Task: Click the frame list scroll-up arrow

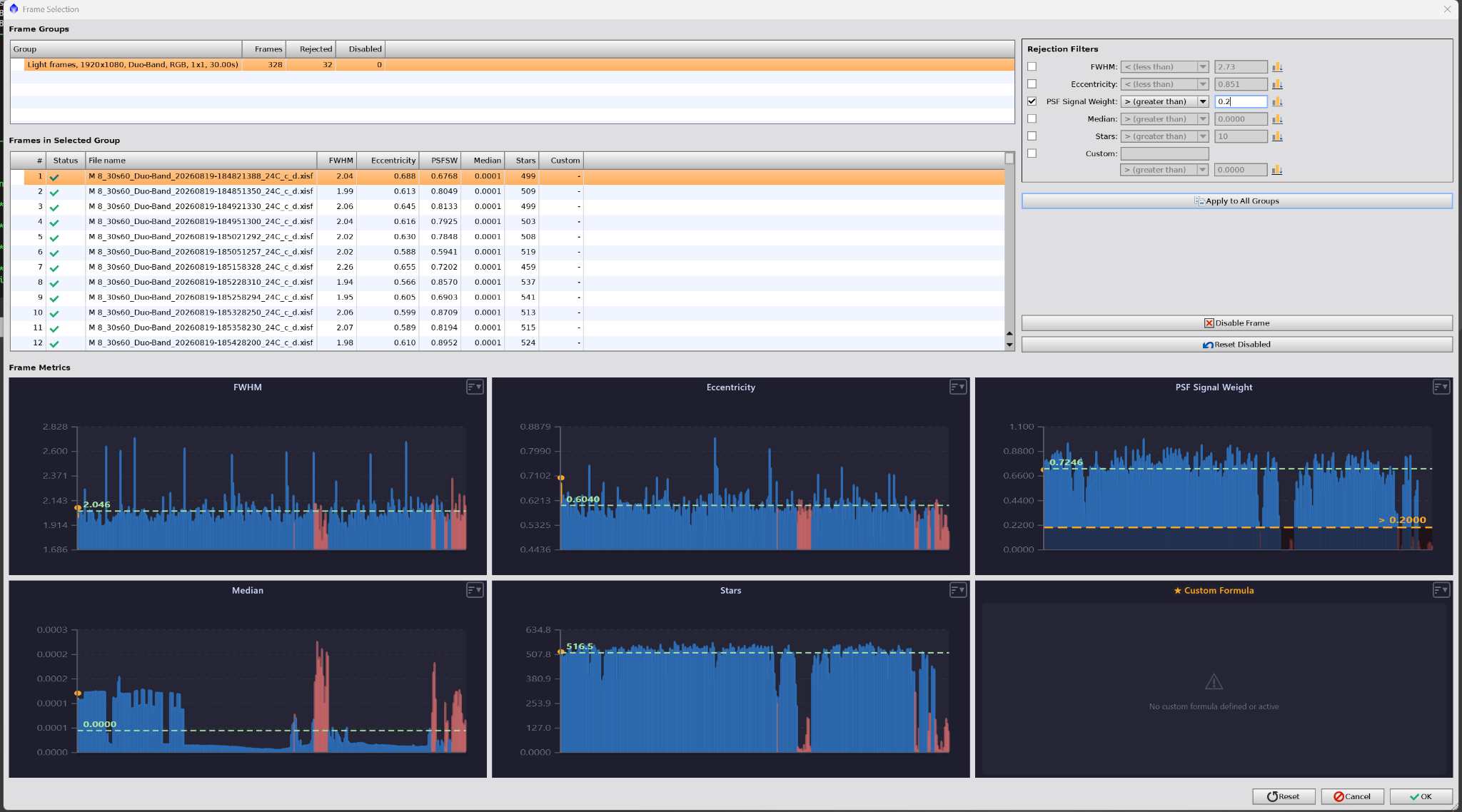Action: pyautogui.click(x=1009, y=334)
